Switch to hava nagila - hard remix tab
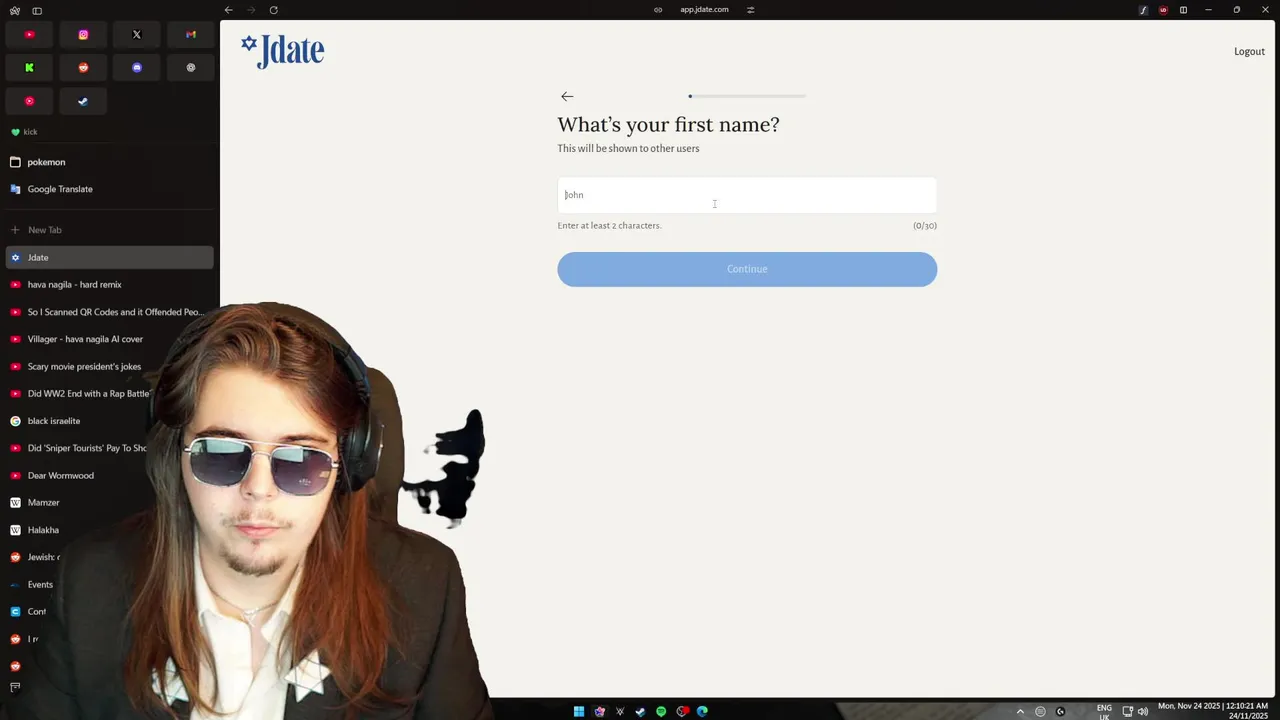This screenshot has width=1280, height=720. pos(109,285)
